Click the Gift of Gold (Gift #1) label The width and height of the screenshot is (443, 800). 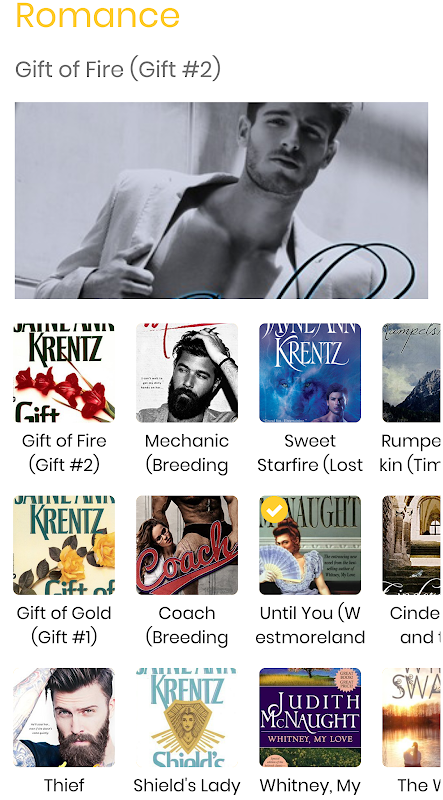pyautogui.click(x=64, y=625)
